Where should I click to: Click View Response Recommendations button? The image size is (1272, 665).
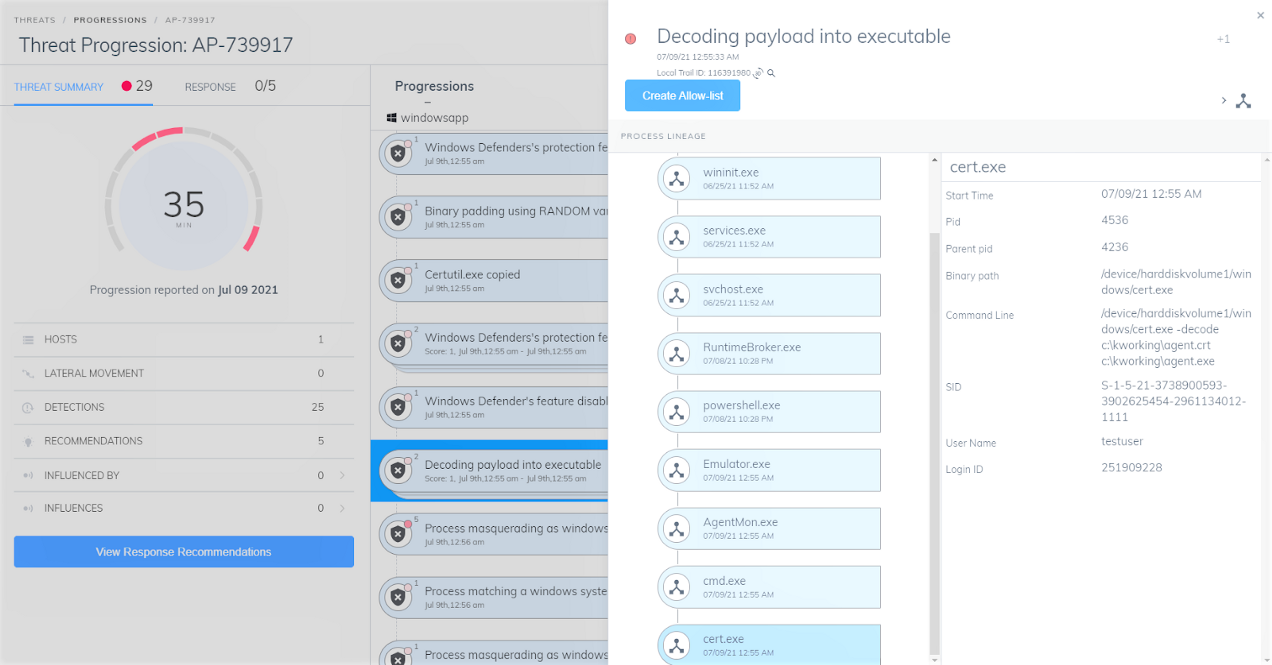tap(184, 552)
